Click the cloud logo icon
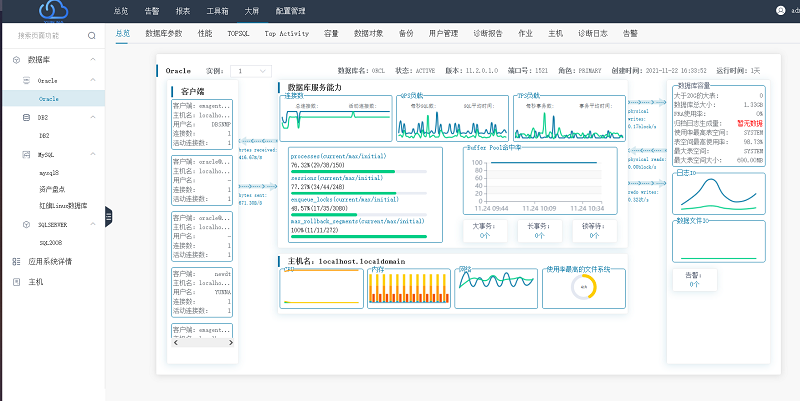Viewport: 800px width, 401px height. 51,11
